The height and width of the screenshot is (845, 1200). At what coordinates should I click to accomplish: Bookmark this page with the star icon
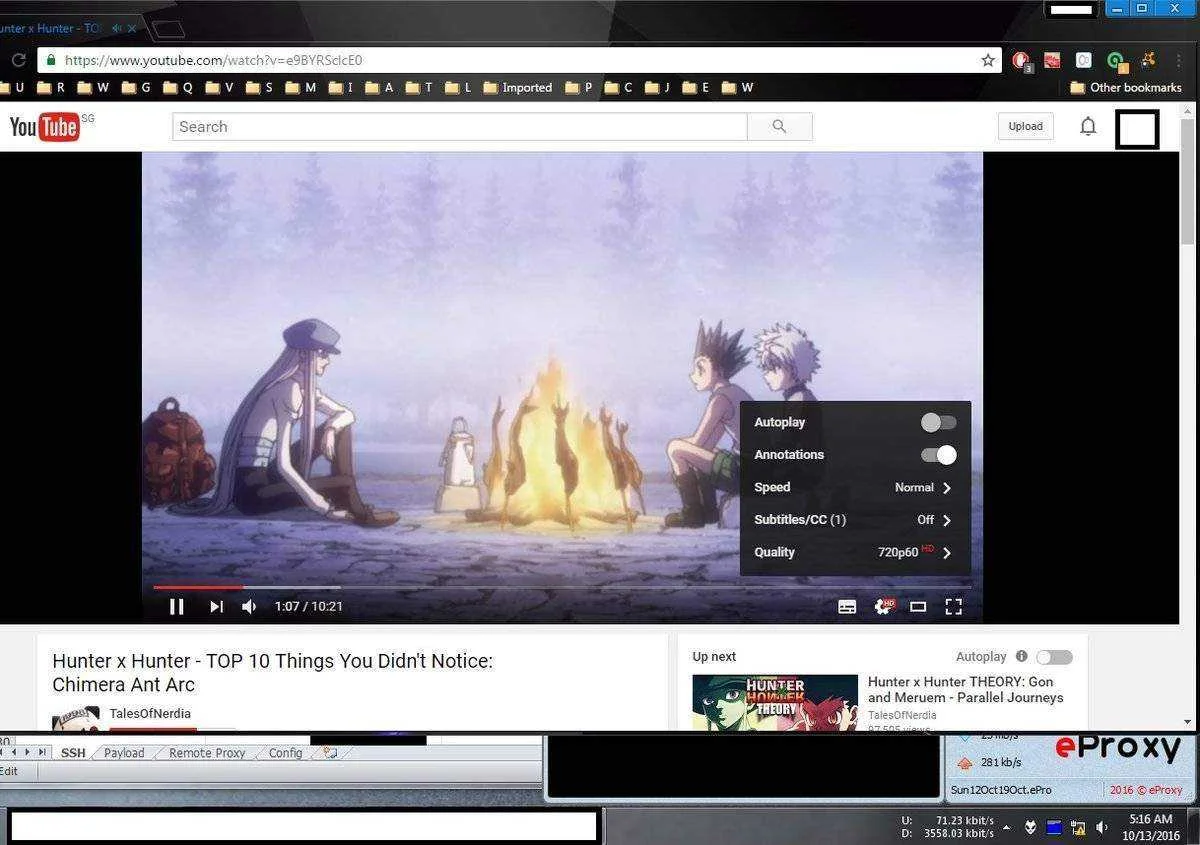tap(988, 60)
